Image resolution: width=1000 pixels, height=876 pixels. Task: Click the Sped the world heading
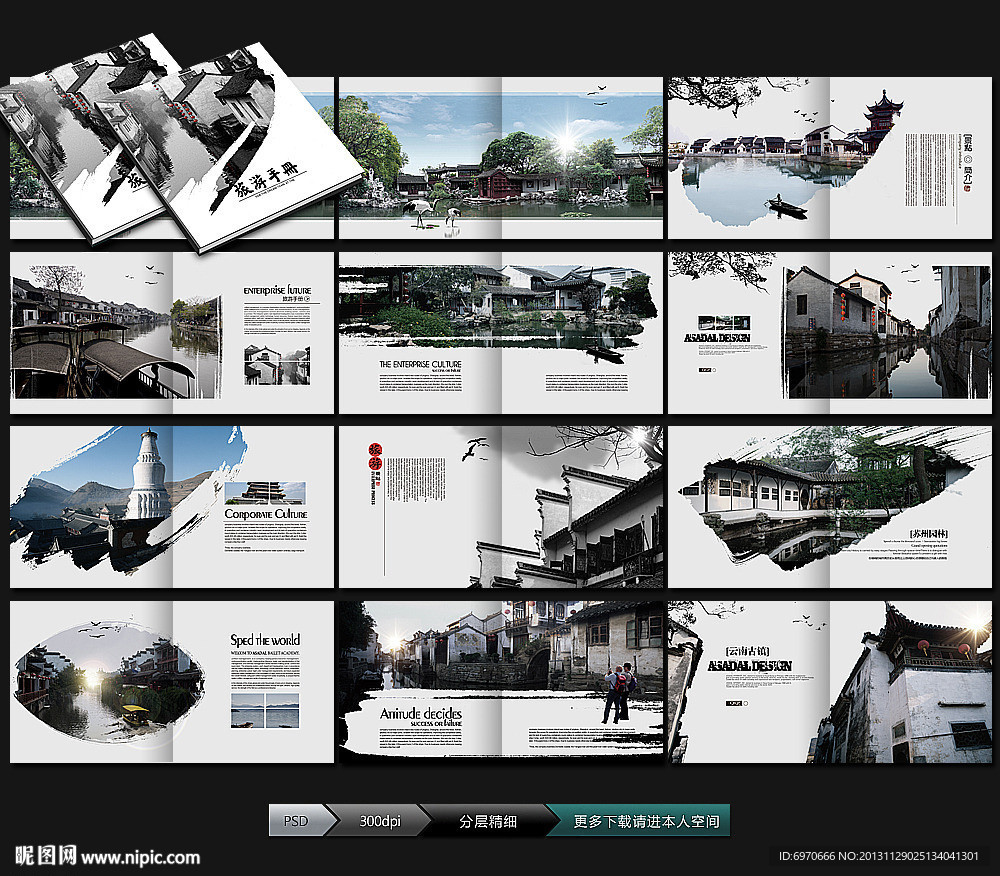[x=265, y=639]
